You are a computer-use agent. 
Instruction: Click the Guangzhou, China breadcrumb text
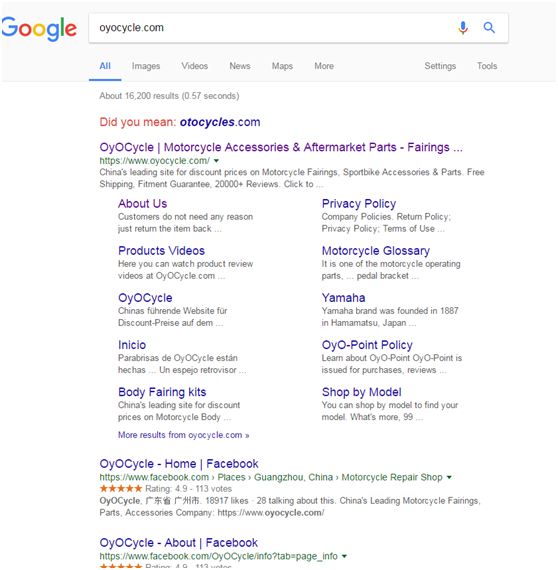[293, 477]
